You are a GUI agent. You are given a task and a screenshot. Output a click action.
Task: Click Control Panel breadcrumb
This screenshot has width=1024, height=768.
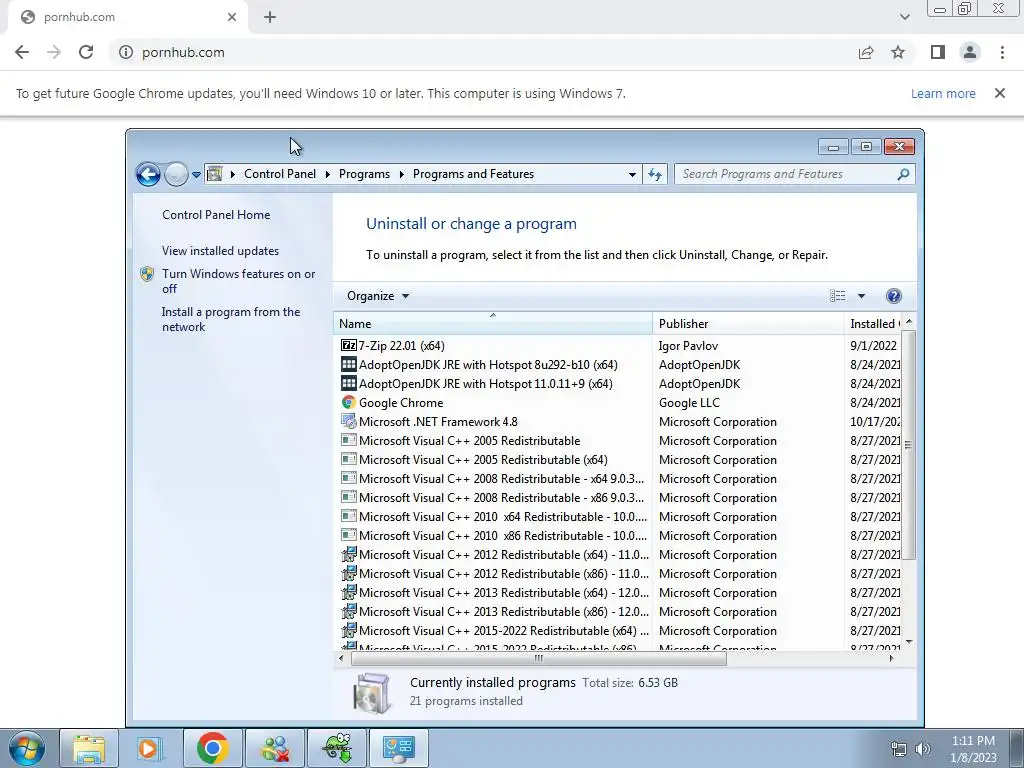click(280, 174)
